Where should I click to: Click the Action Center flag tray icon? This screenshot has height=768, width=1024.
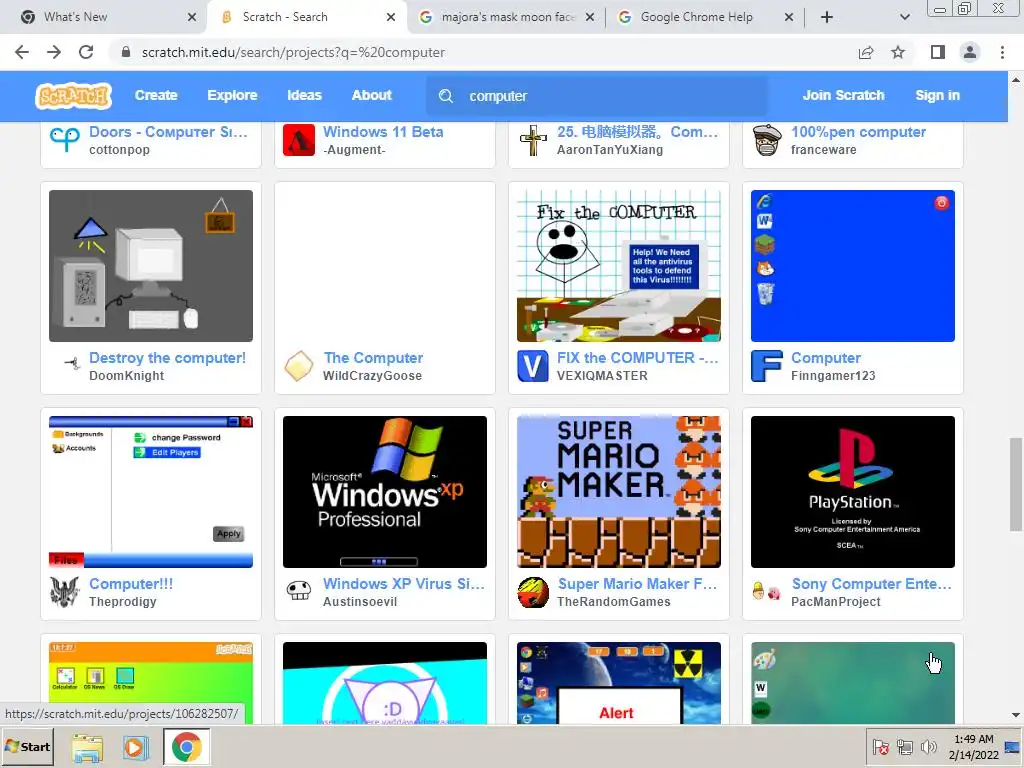point(880,746)
